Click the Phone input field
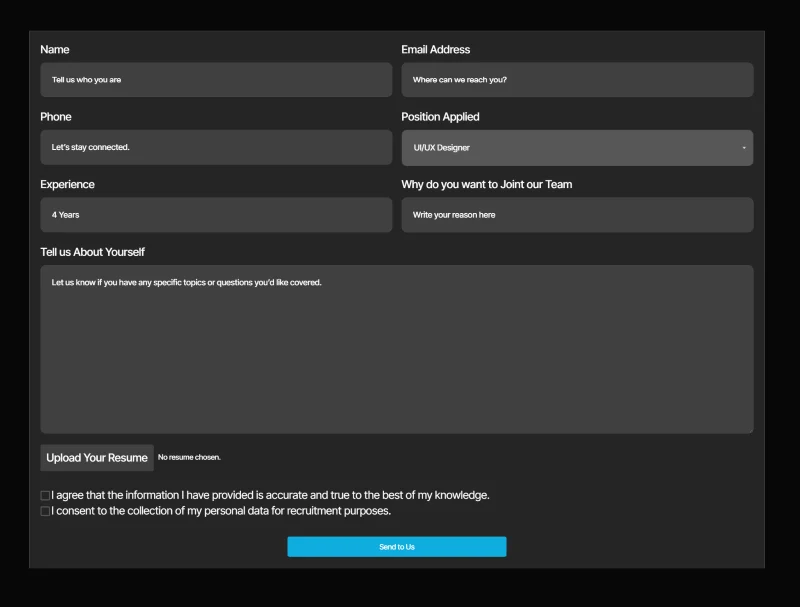This screenshot has height=607, width=800. [216, 147]
